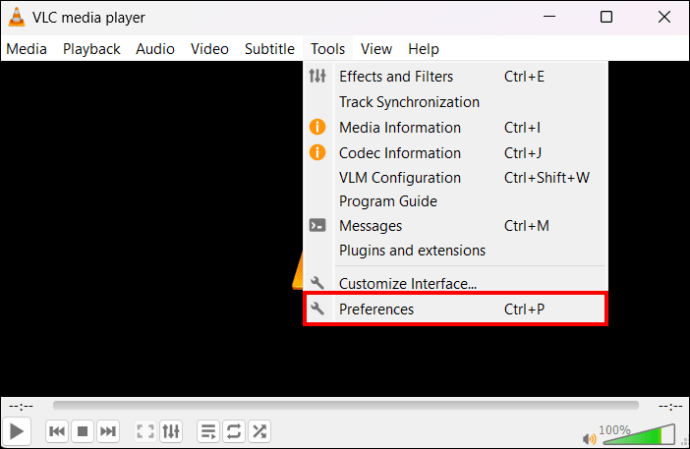
Task: Open the Messages window
Action: (x=455, y=226)
